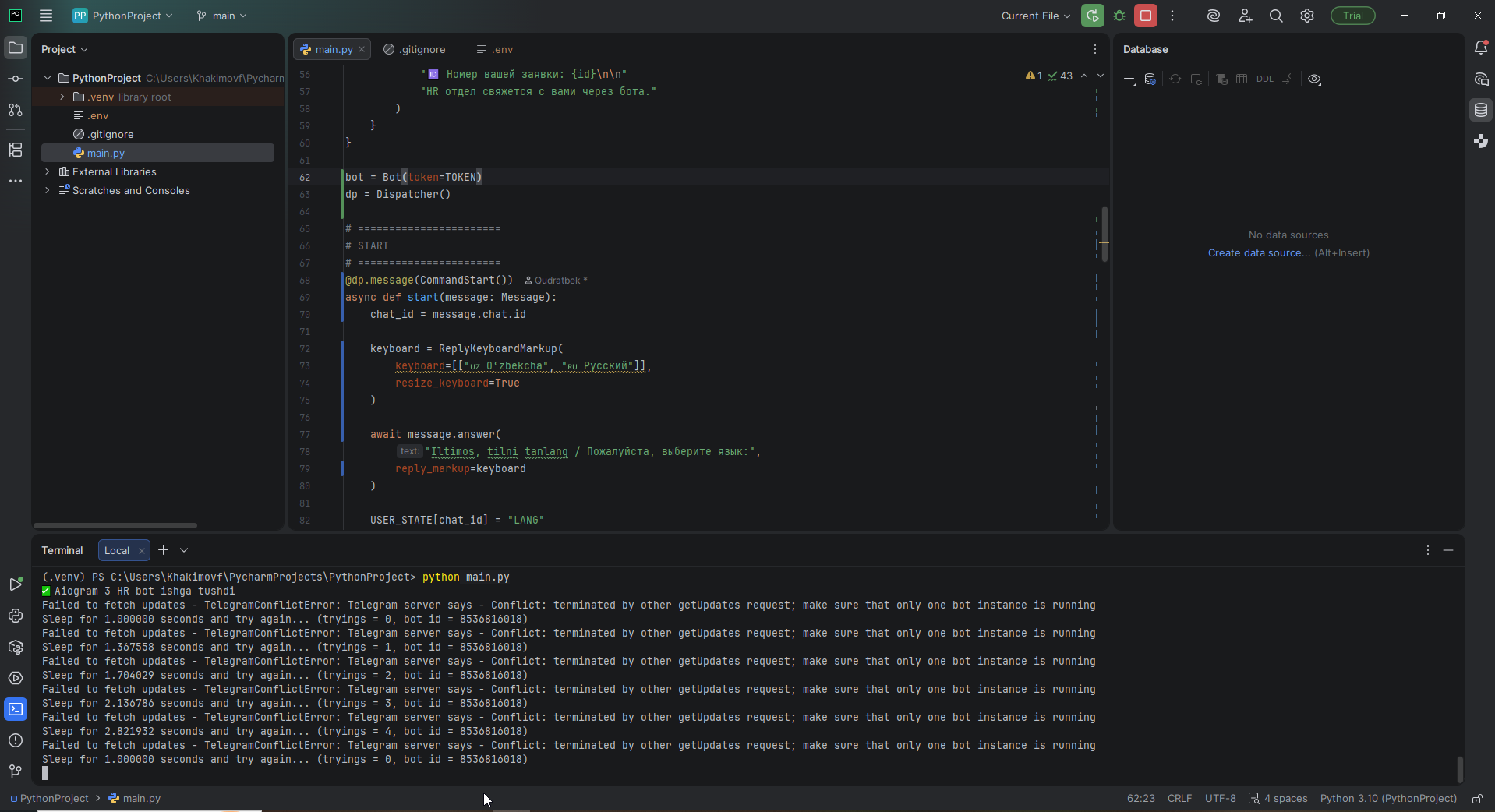This screenshot has width=1495, height=812.
Task: Toggle the Database view options eye icon
Action: 1314,79
